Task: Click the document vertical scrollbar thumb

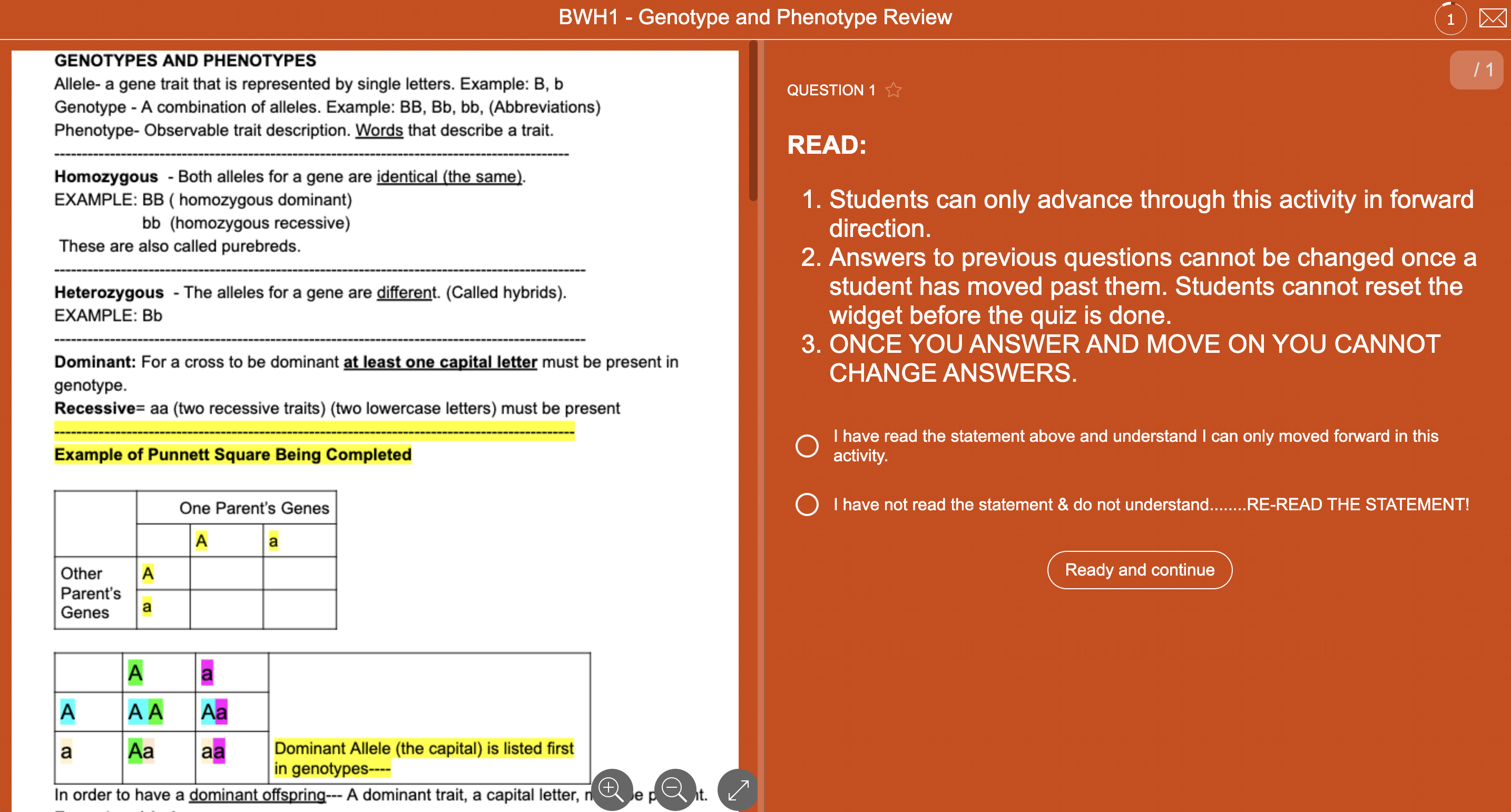Action: 753,120
